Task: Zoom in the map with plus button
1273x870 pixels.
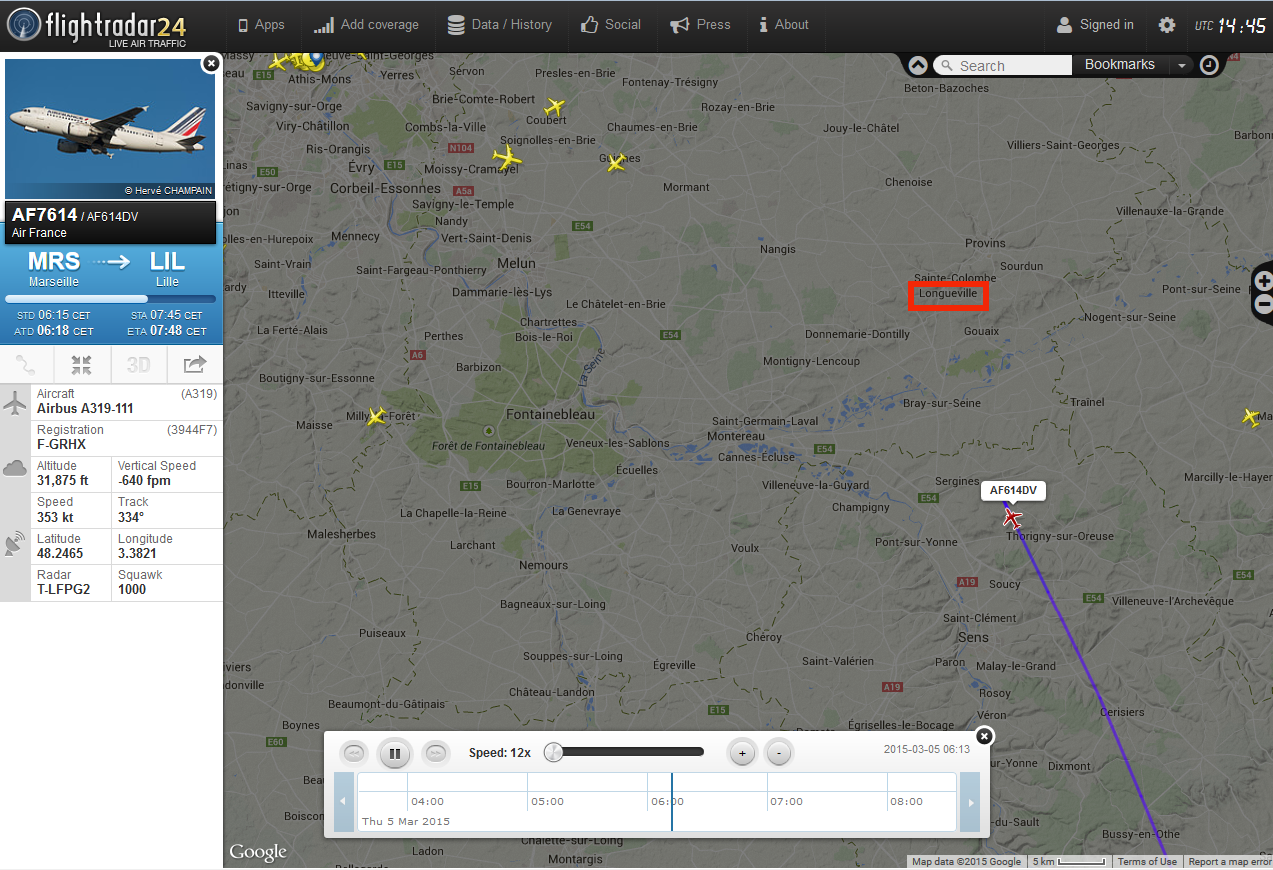Action: (1263, 281)
